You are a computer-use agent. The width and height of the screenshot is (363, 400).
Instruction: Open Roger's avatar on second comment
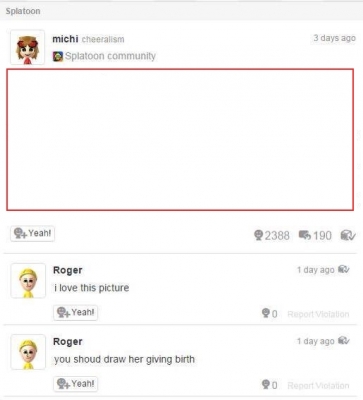[x=28, y=352]
